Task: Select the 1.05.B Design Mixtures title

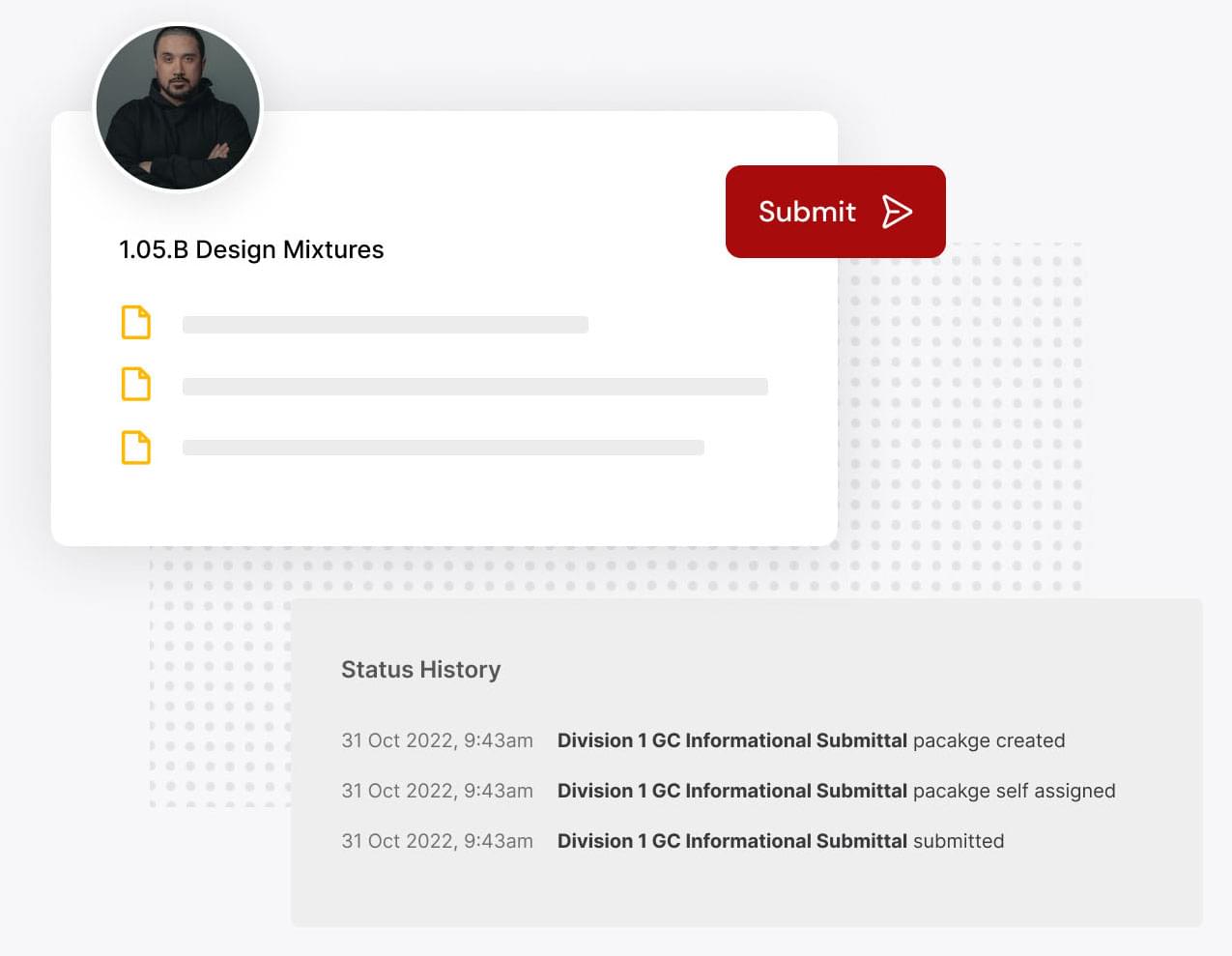Action: [x=251, y=249]
